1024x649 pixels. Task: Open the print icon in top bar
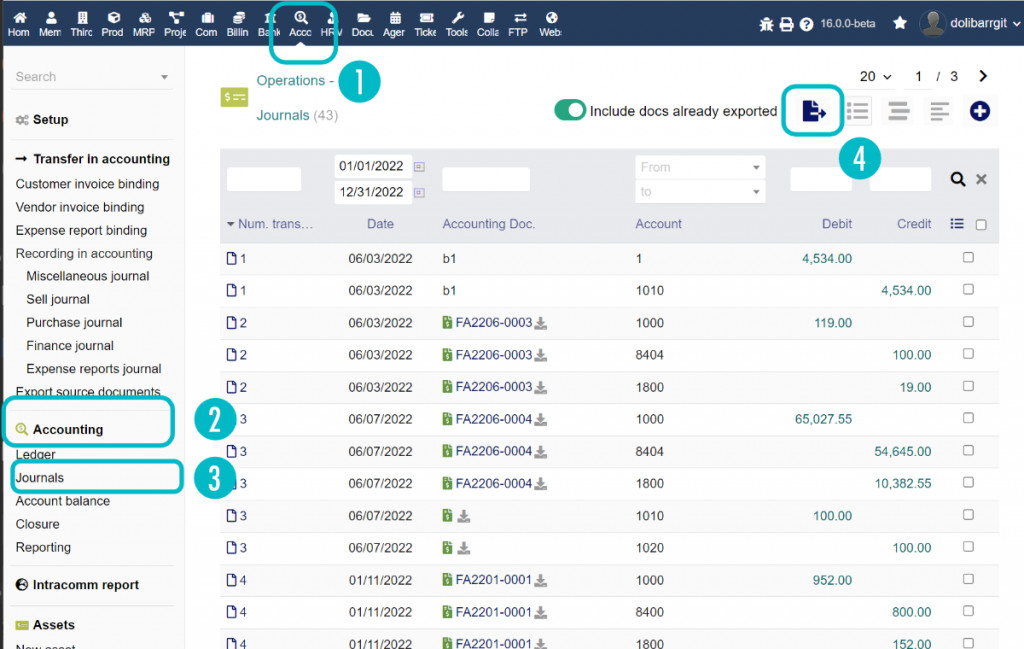pyautogui.click(x=786, y=24)
